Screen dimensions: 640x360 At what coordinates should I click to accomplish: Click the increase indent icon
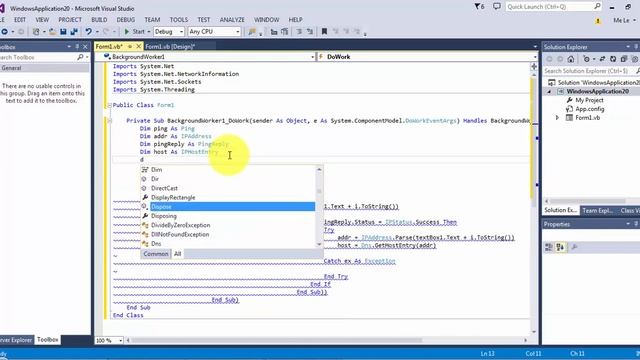(x=284, y=31)
